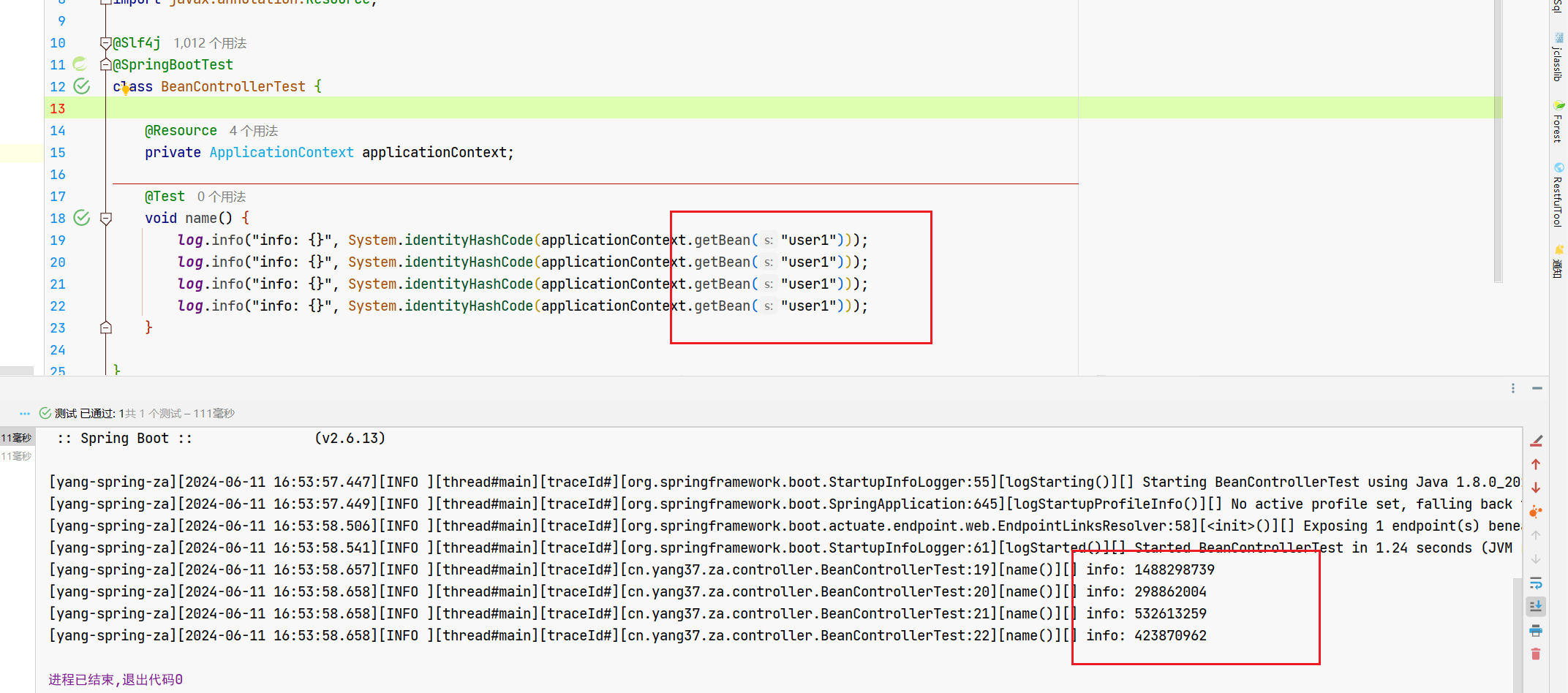Click the 4 个用法 usages hint
This screenshot has width=1568, height=693.
click(x=254, y=131)
